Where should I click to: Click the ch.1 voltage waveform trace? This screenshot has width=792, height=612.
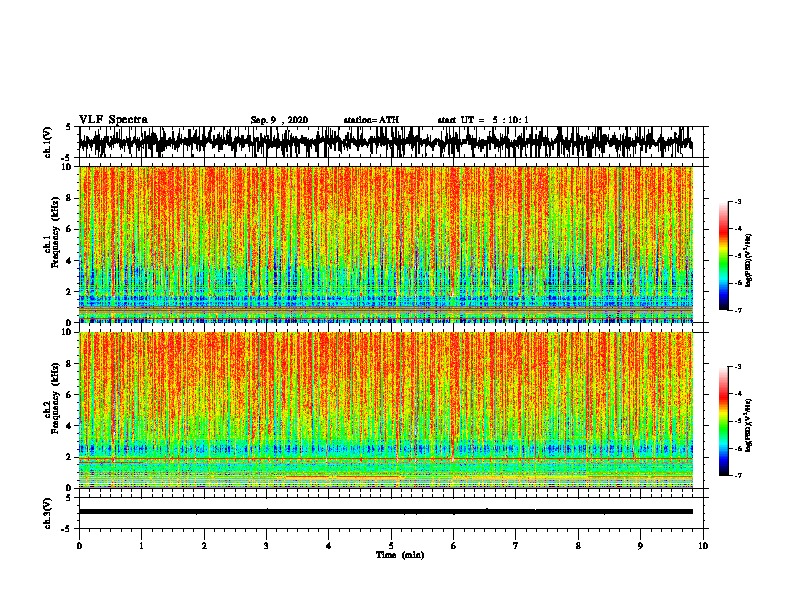(385, 142)
